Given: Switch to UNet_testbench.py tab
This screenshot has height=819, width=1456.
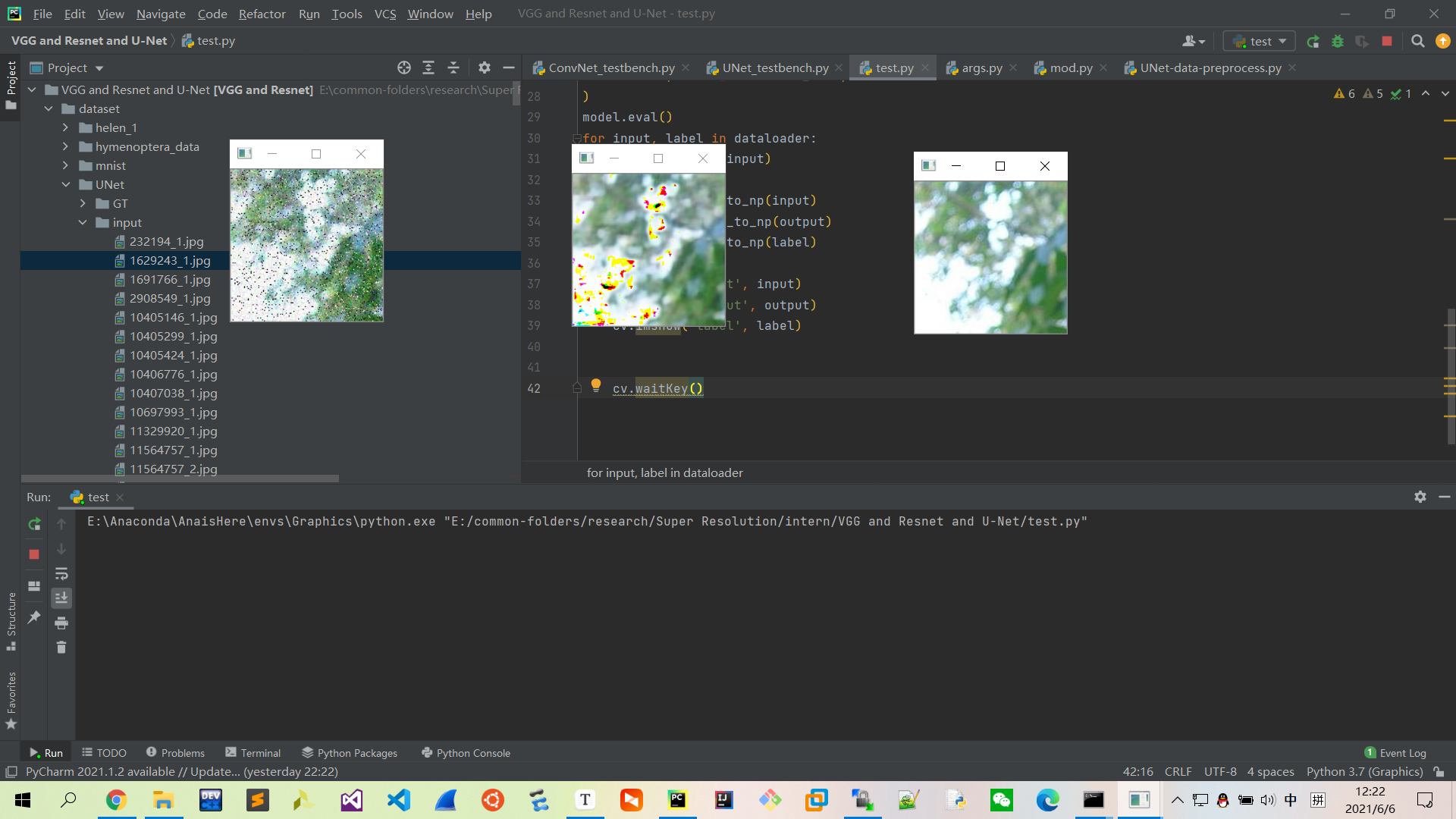Looking at the screenshot, I should (x=774, y=68).
